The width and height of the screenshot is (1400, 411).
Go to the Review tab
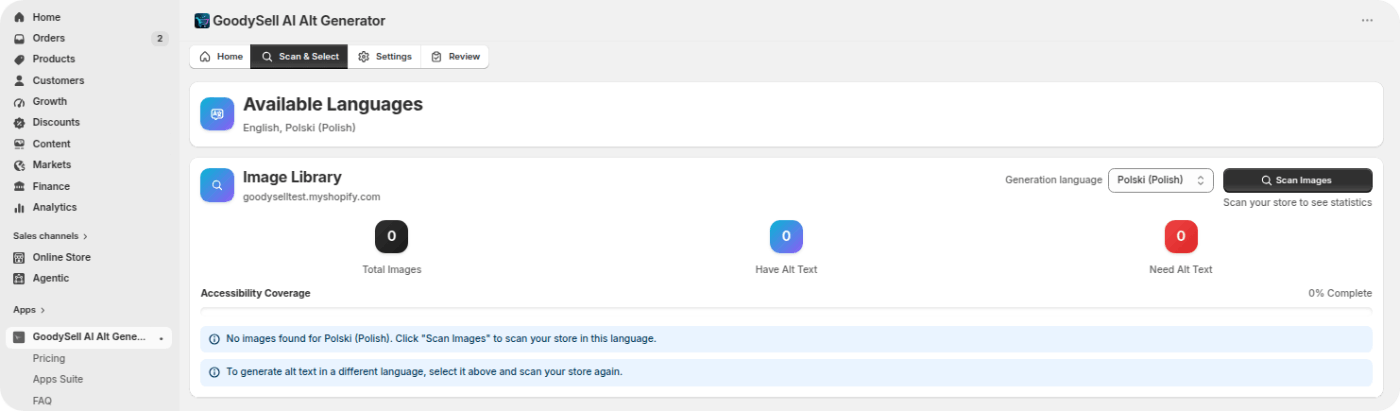pyautogui.click(x=455, y=57)
